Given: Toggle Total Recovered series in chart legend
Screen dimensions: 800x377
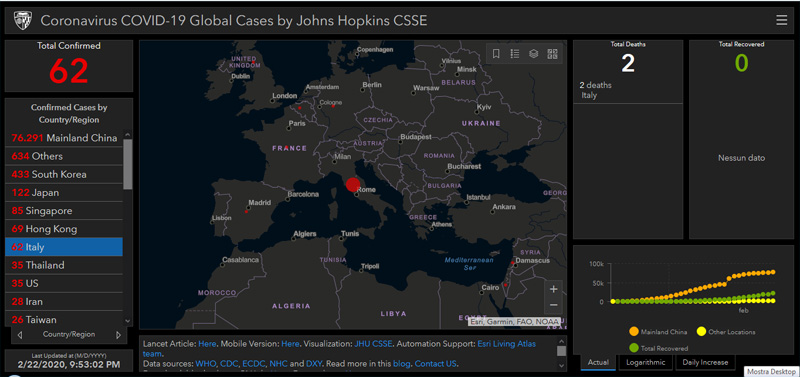Looking at the screenshot, I should coord(658,348).
